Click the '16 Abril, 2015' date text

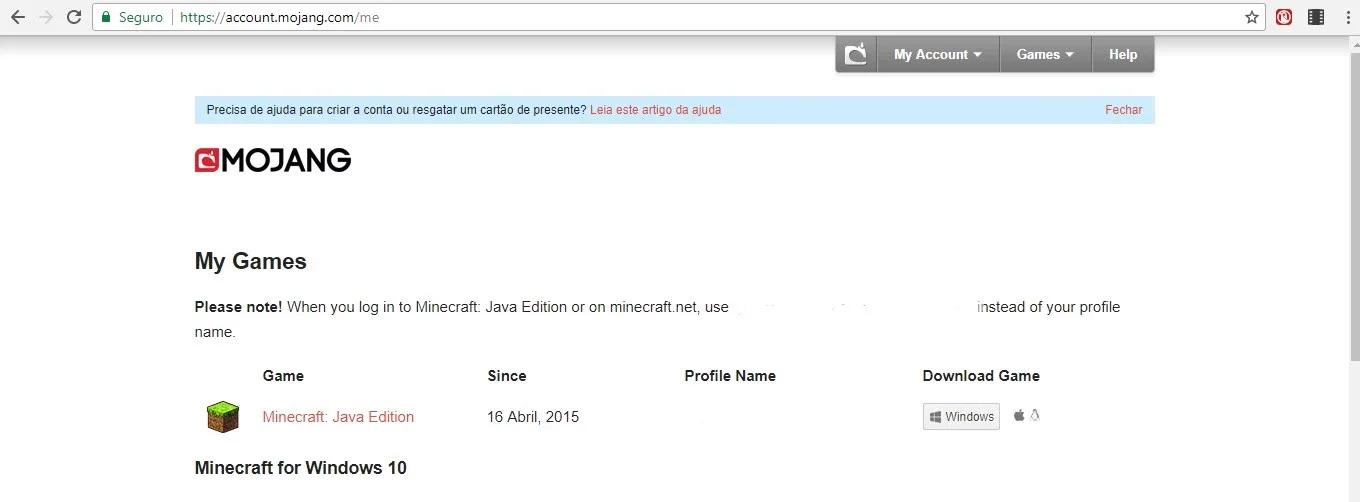point(533,417)
